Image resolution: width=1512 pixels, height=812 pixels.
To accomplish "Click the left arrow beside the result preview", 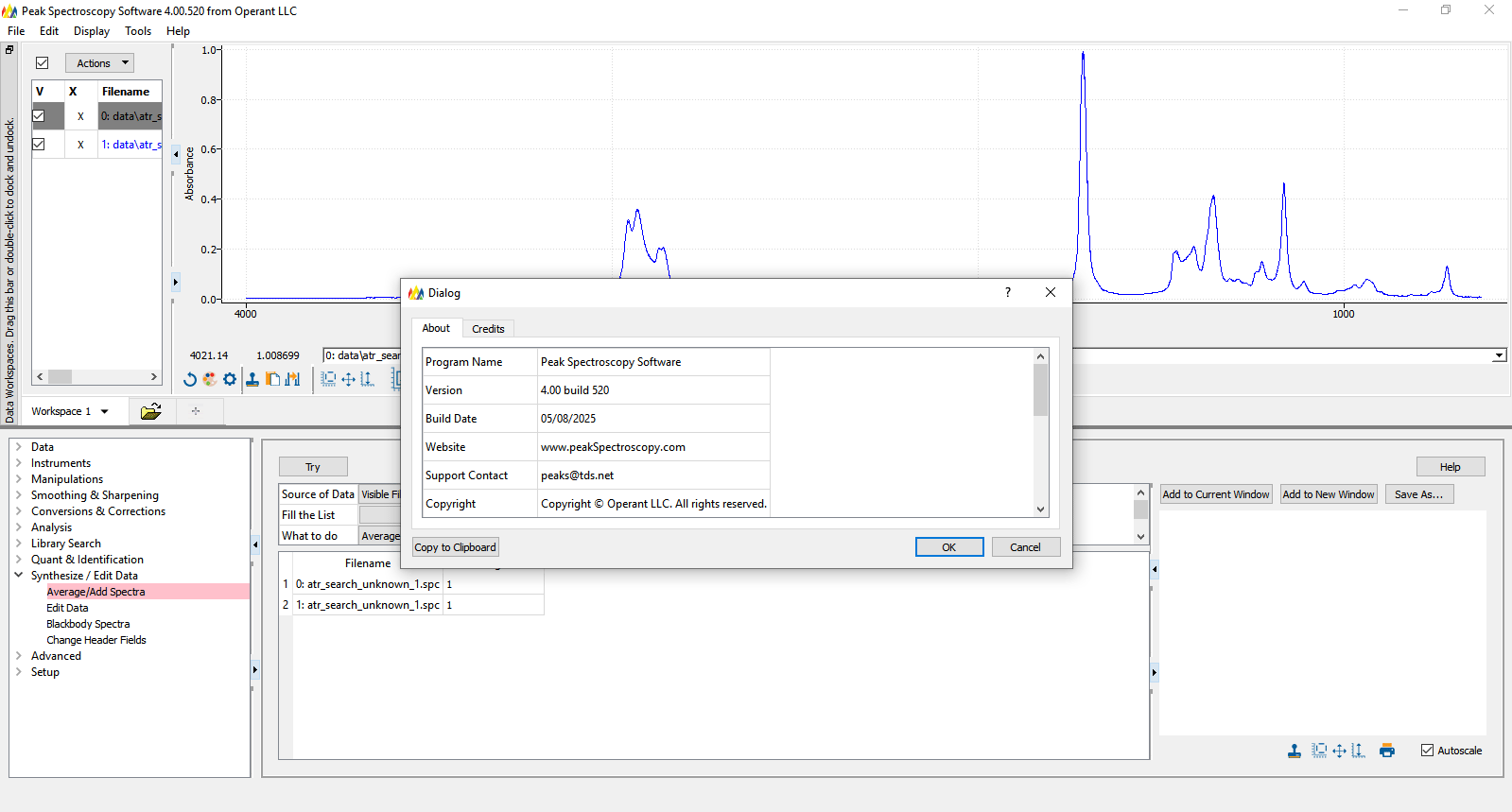I will pos(1155,569).
